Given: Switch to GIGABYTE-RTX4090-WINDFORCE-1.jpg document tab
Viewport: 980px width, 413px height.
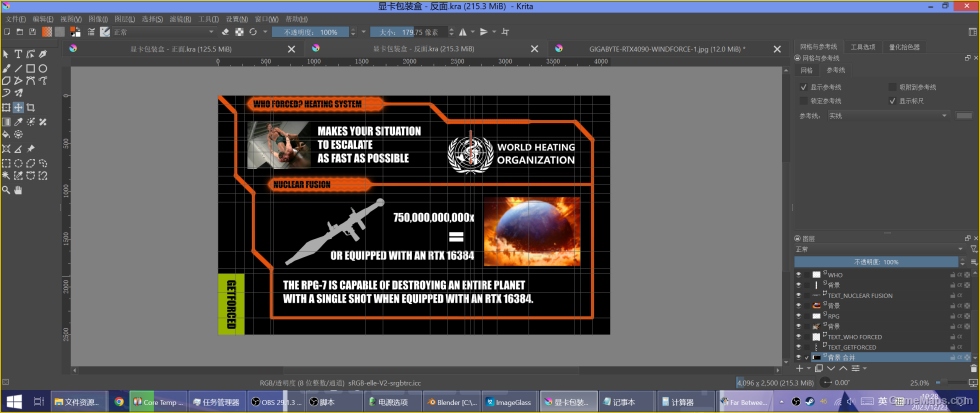Looking at the screenshot, I should point(667,49).
